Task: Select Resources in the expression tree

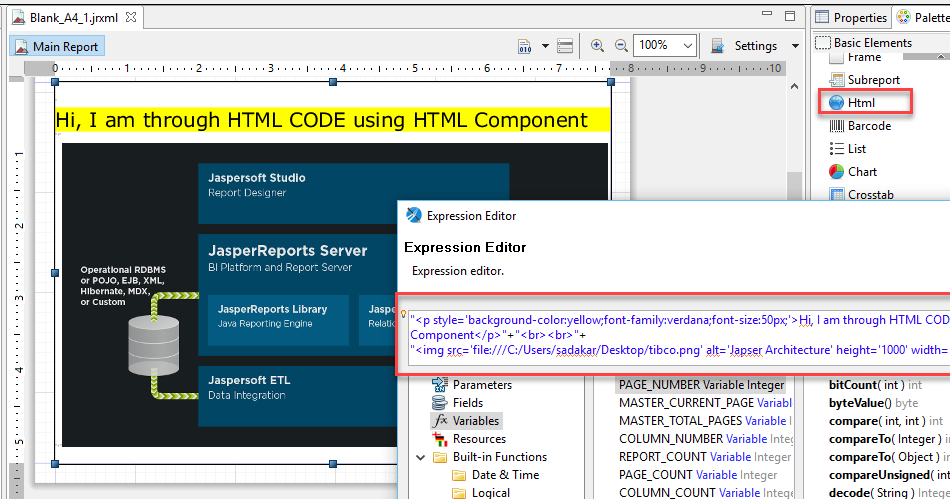Action: pos(469,438)
